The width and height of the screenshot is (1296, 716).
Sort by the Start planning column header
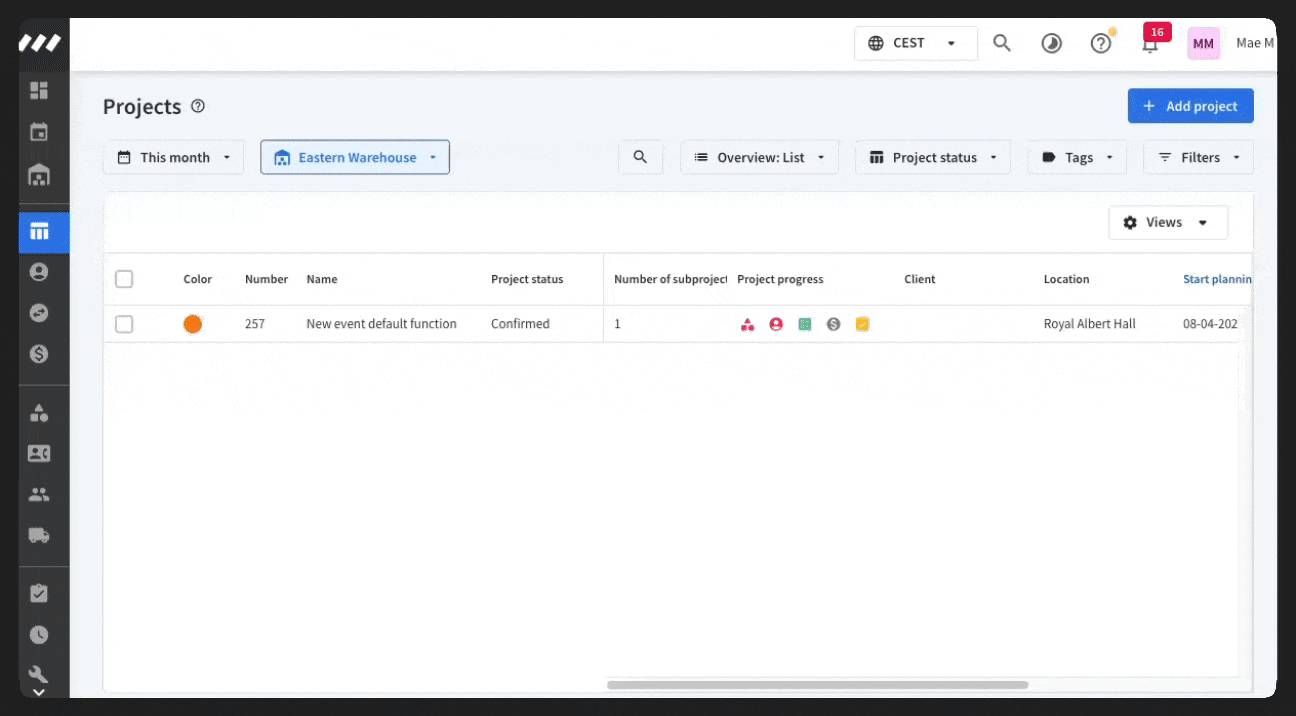tap(1217, 279)
